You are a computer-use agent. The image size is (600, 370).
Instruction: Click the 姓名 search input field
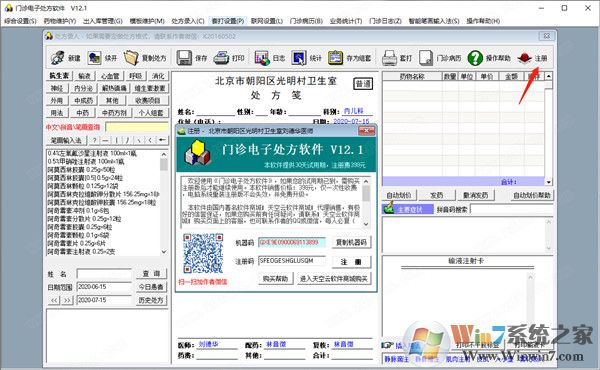[104, 274]
